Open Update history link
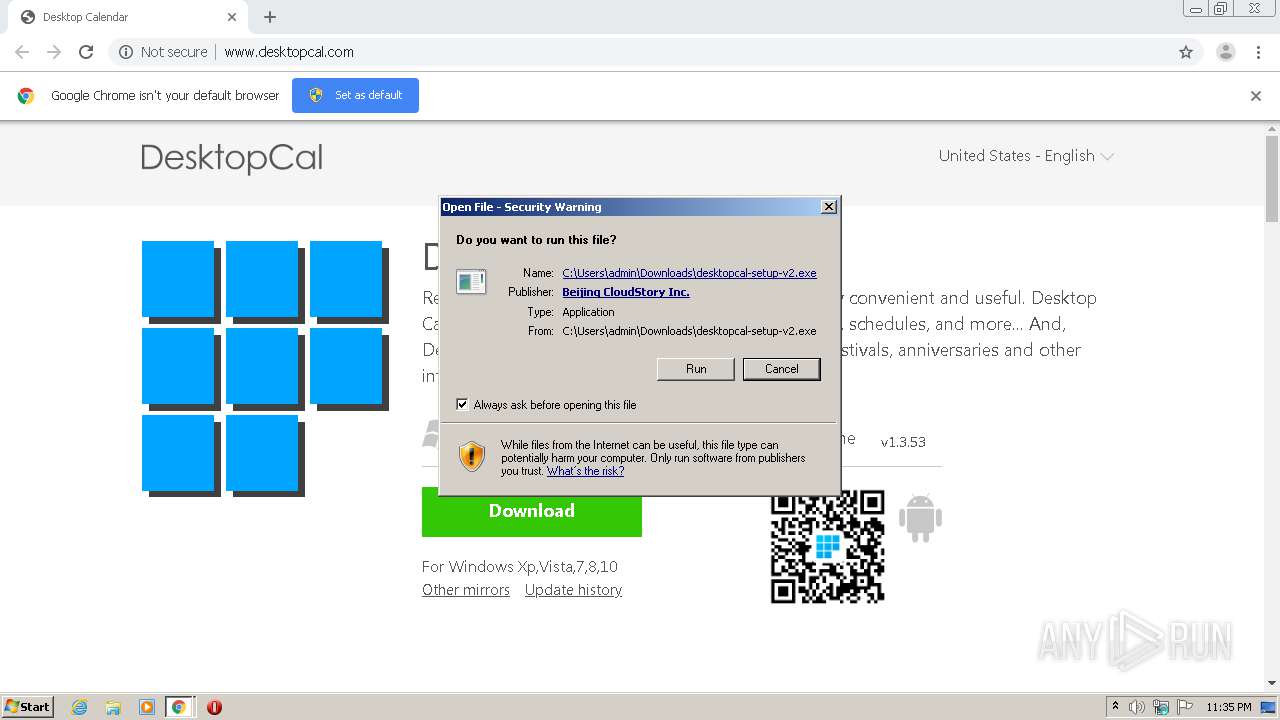Image resolution: width=1280 pixels, height=720 pixels. tap(573, 590)
